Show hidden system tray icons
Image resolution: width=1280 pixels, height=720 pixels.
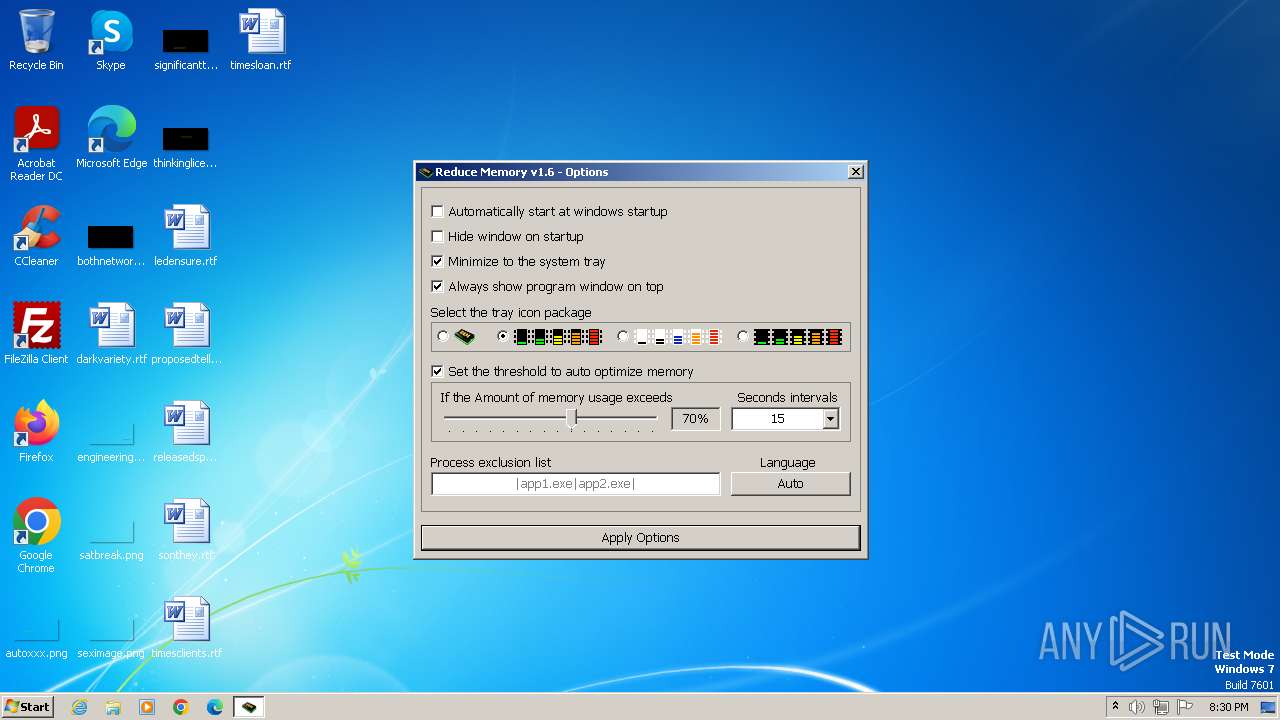tap(1115, 707)
